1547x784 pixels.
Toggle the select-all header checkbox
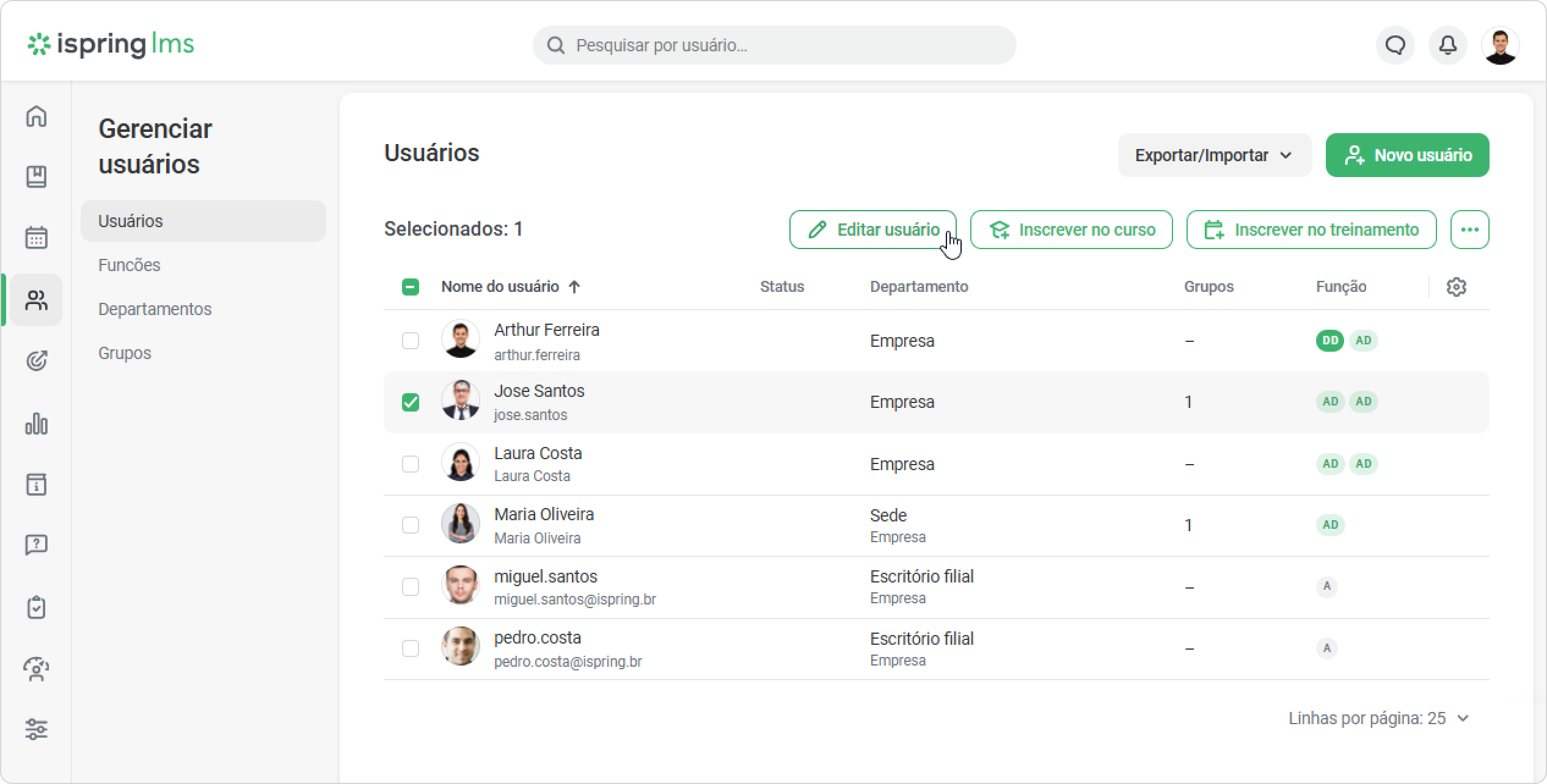[x=411, y=287]
